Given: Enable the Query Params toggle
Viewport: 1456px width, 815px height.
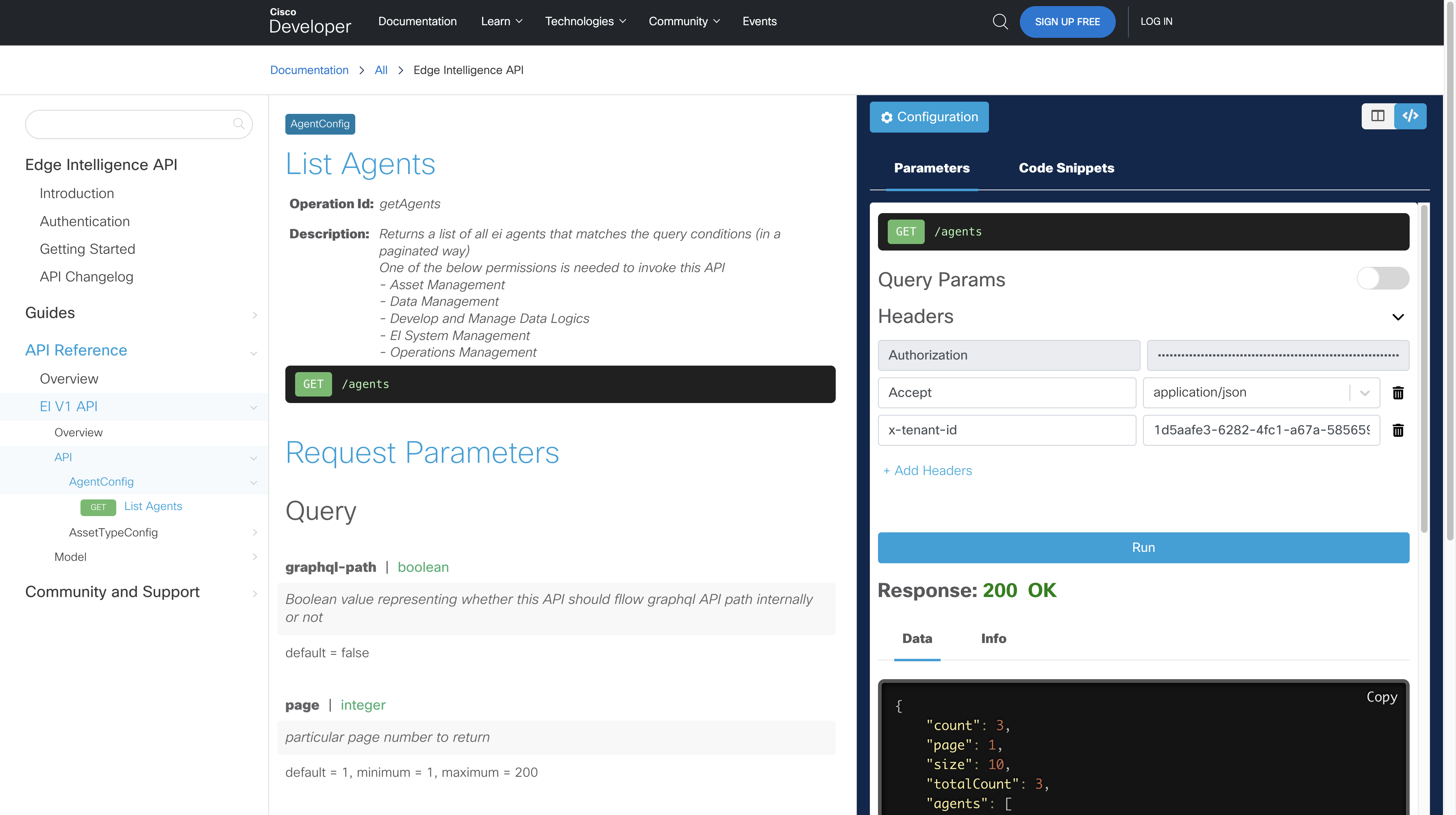Looking at the screenshot, I should coord(1382,278).
